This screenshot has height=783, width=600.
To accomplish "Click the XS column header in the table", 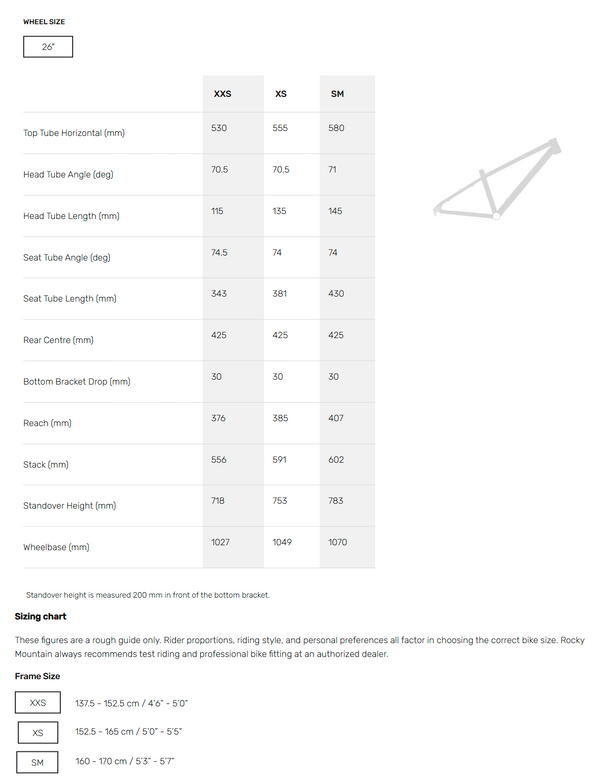I will [x=281, y=94].
